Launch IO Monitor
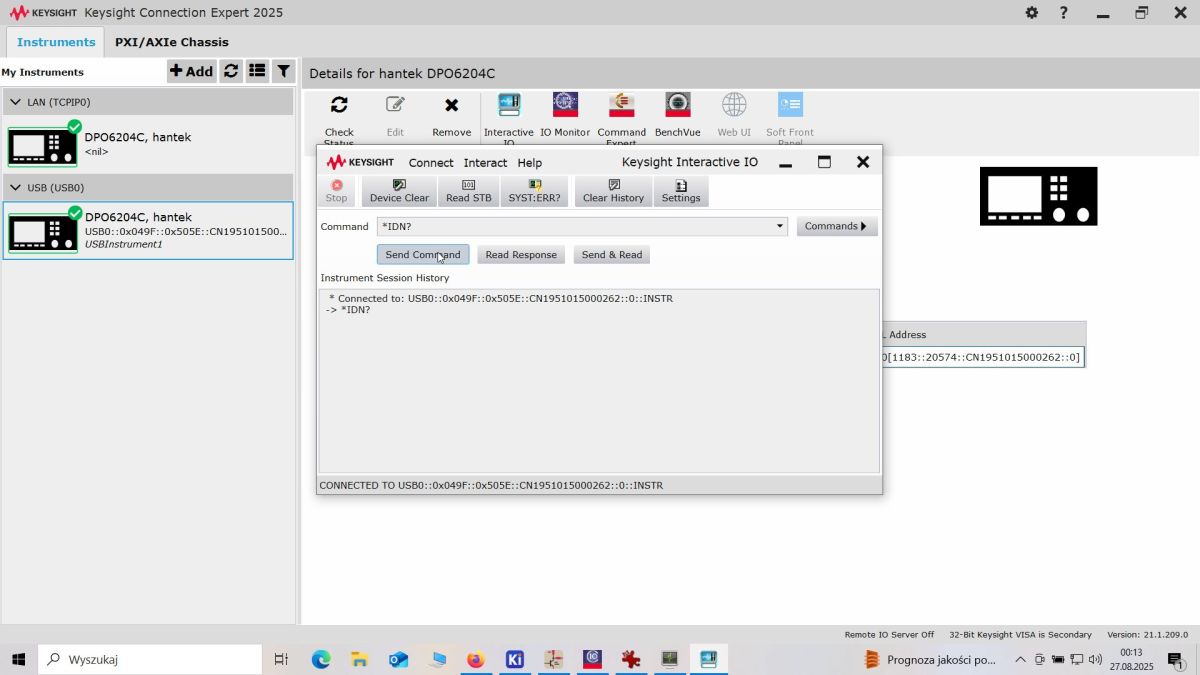The width and height of the screenshot is (1200, 675). click(565, 116)
